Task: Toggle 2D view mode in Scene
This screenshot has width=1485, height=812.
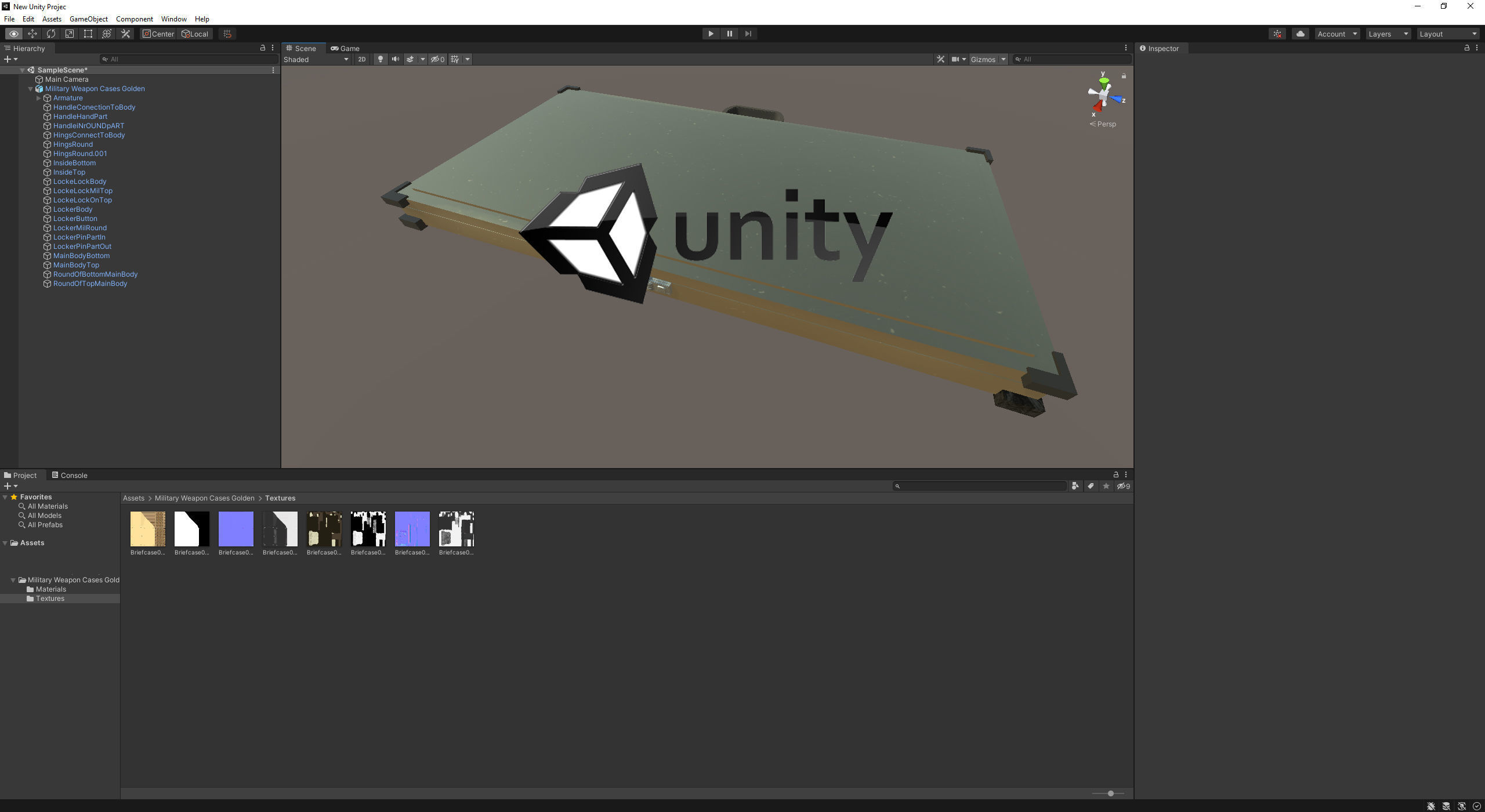Action: pos(361,59)
